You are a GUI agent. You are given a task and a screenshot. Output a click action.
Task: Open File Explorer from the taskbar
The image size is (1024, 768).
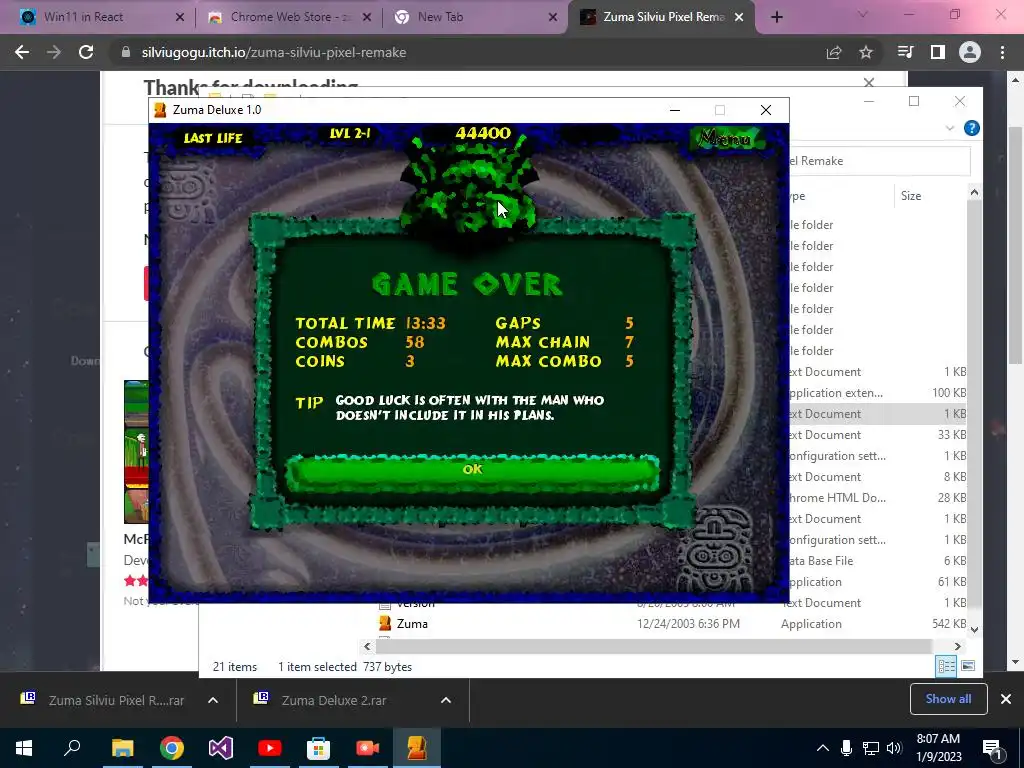122,748
